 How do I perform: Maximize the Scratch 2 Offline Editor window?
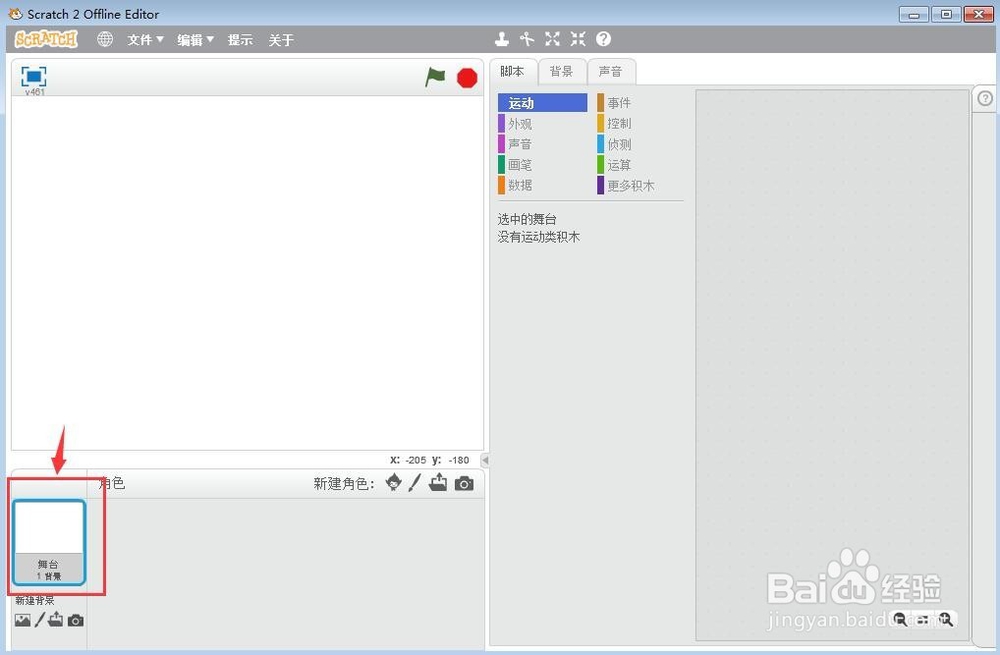946,14
